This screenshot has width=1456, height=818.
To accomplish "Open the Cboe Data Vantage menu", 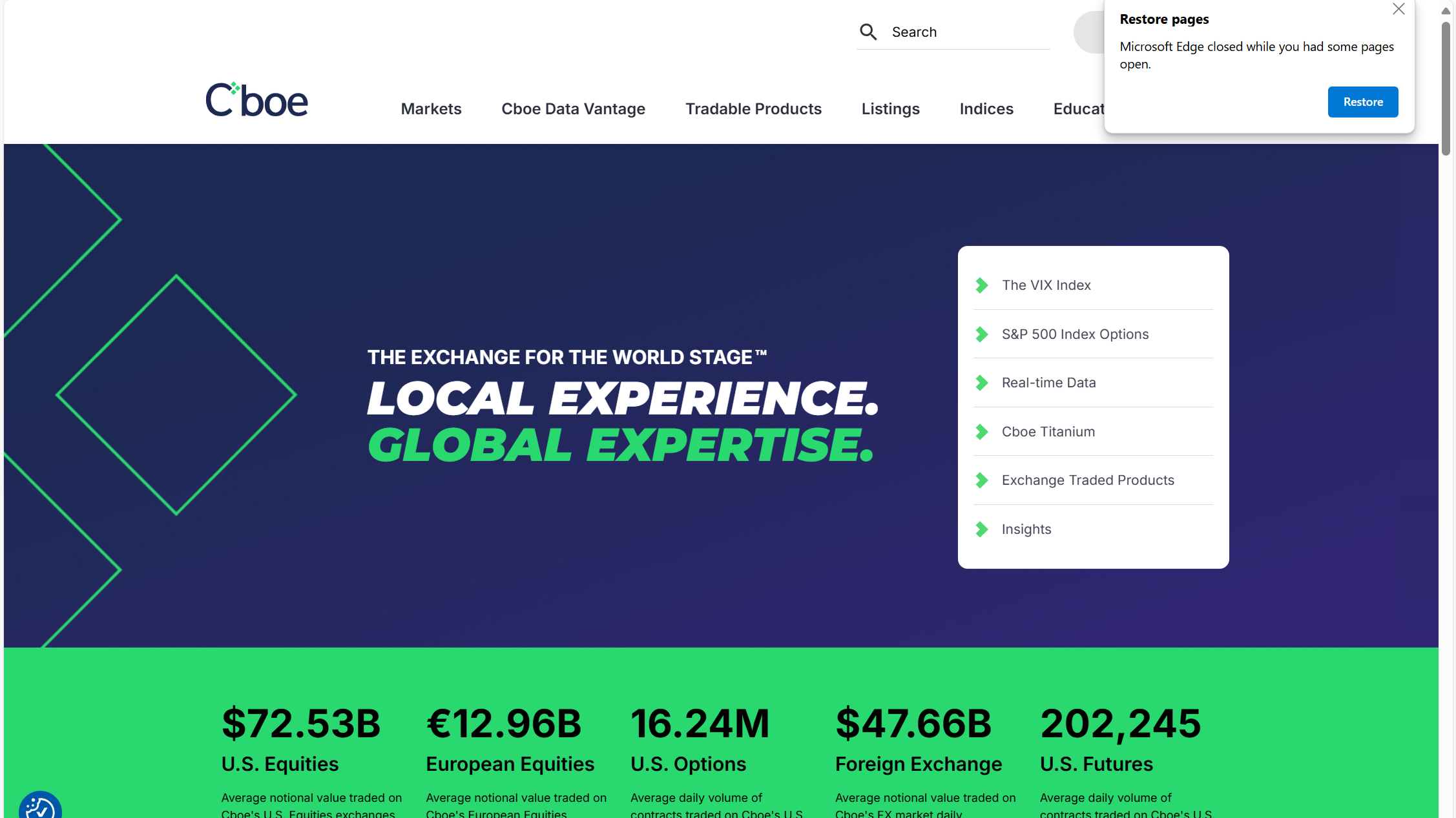I will pyautogui.click(x=573, y=108).
